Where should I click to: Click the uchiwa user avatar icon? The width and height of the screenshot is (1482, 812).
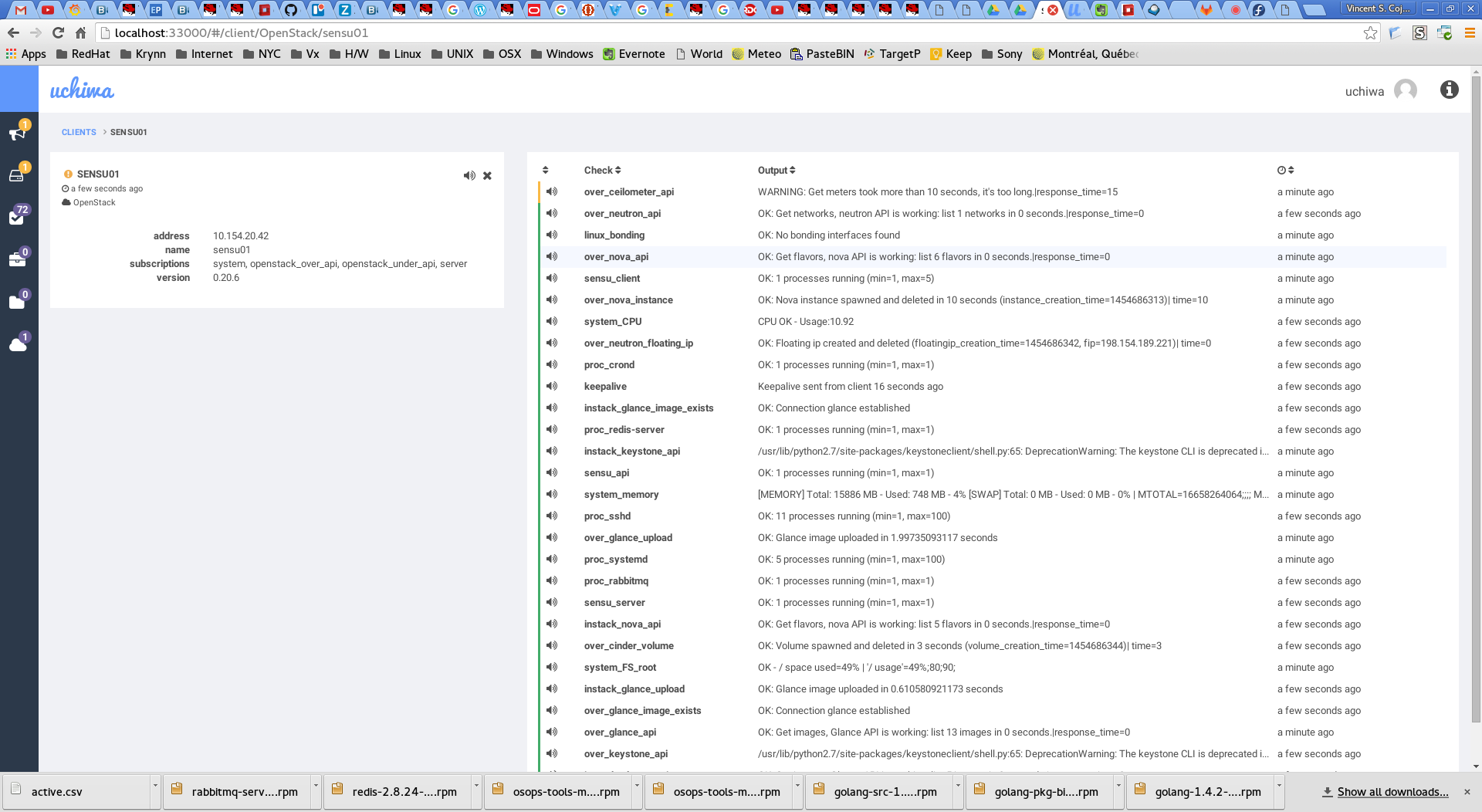tap(1405, 90)
